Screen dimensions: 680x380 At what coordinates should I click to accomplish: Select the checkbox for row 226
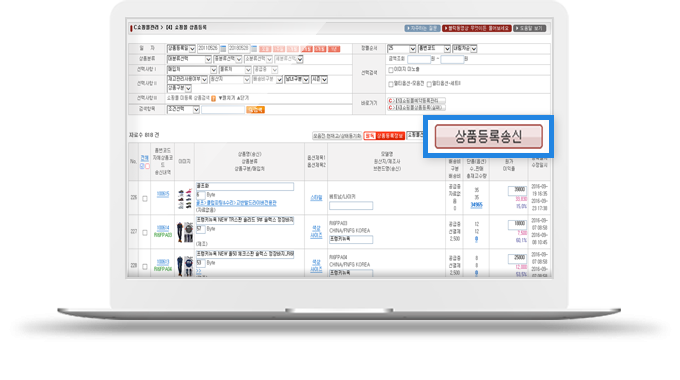coord(145,199)
